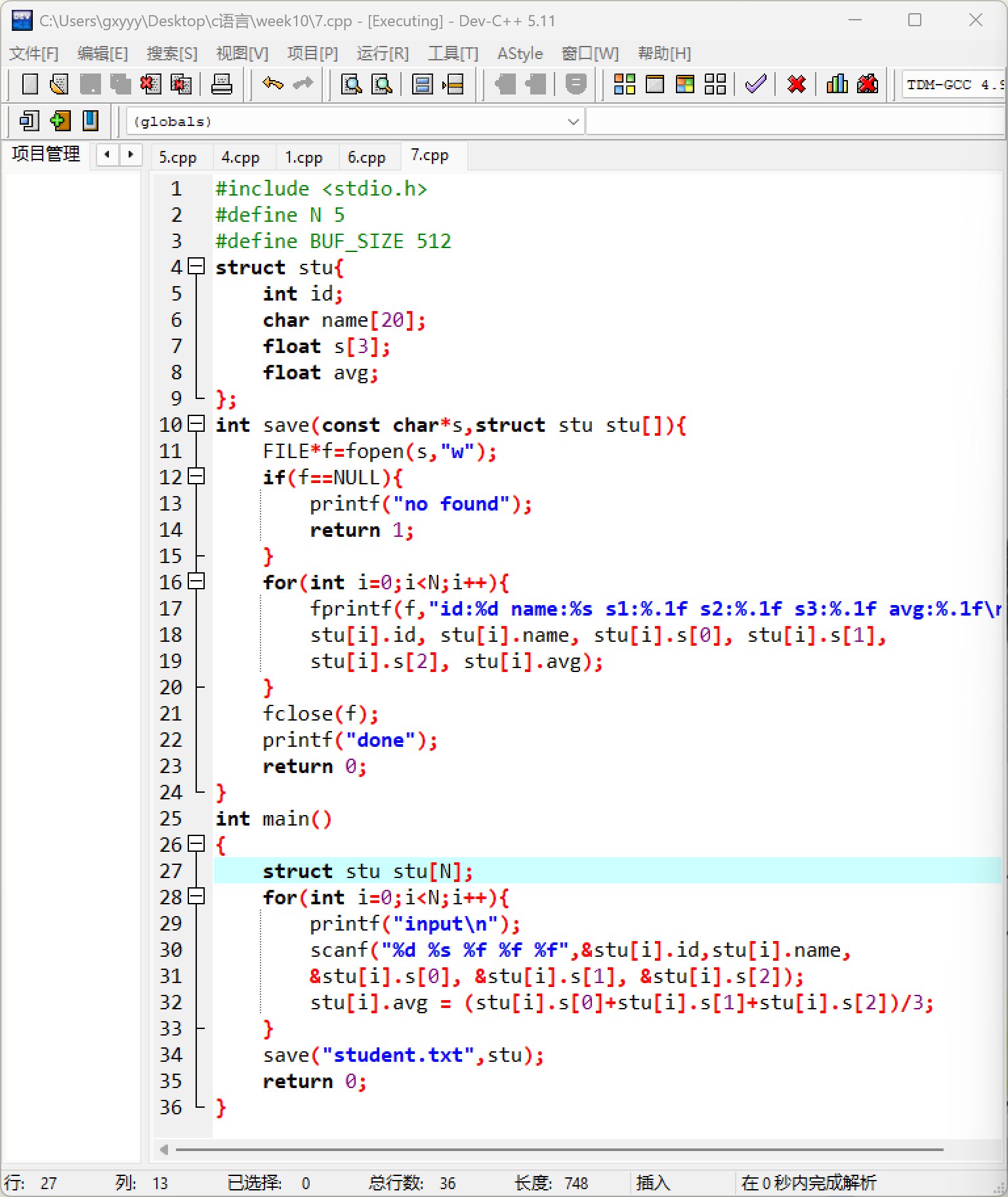
Task: Click on the #include <stdio.h> line
Action: 321,189
